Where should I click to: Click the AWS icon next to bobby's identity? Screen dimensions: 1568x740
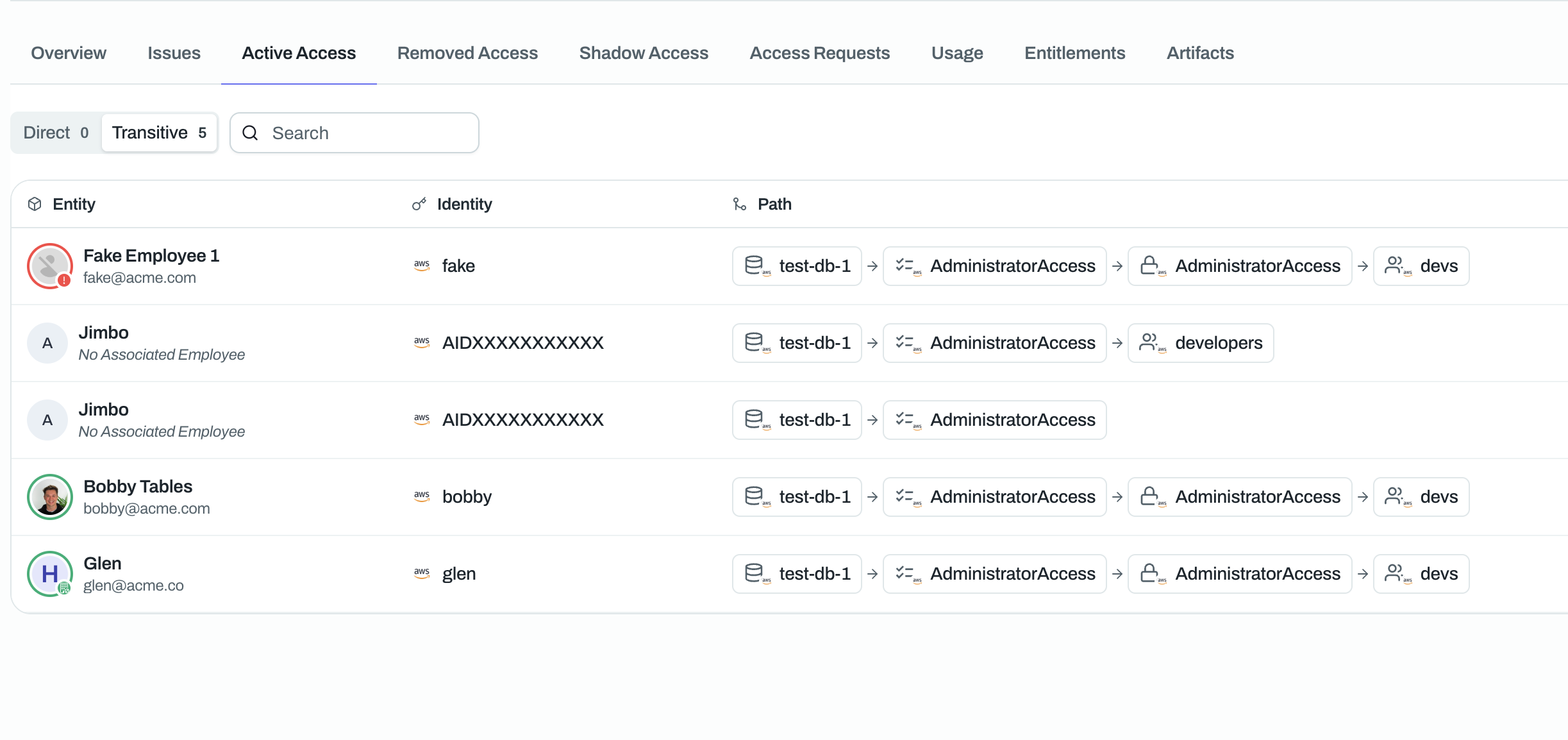[x=422, y=496]
